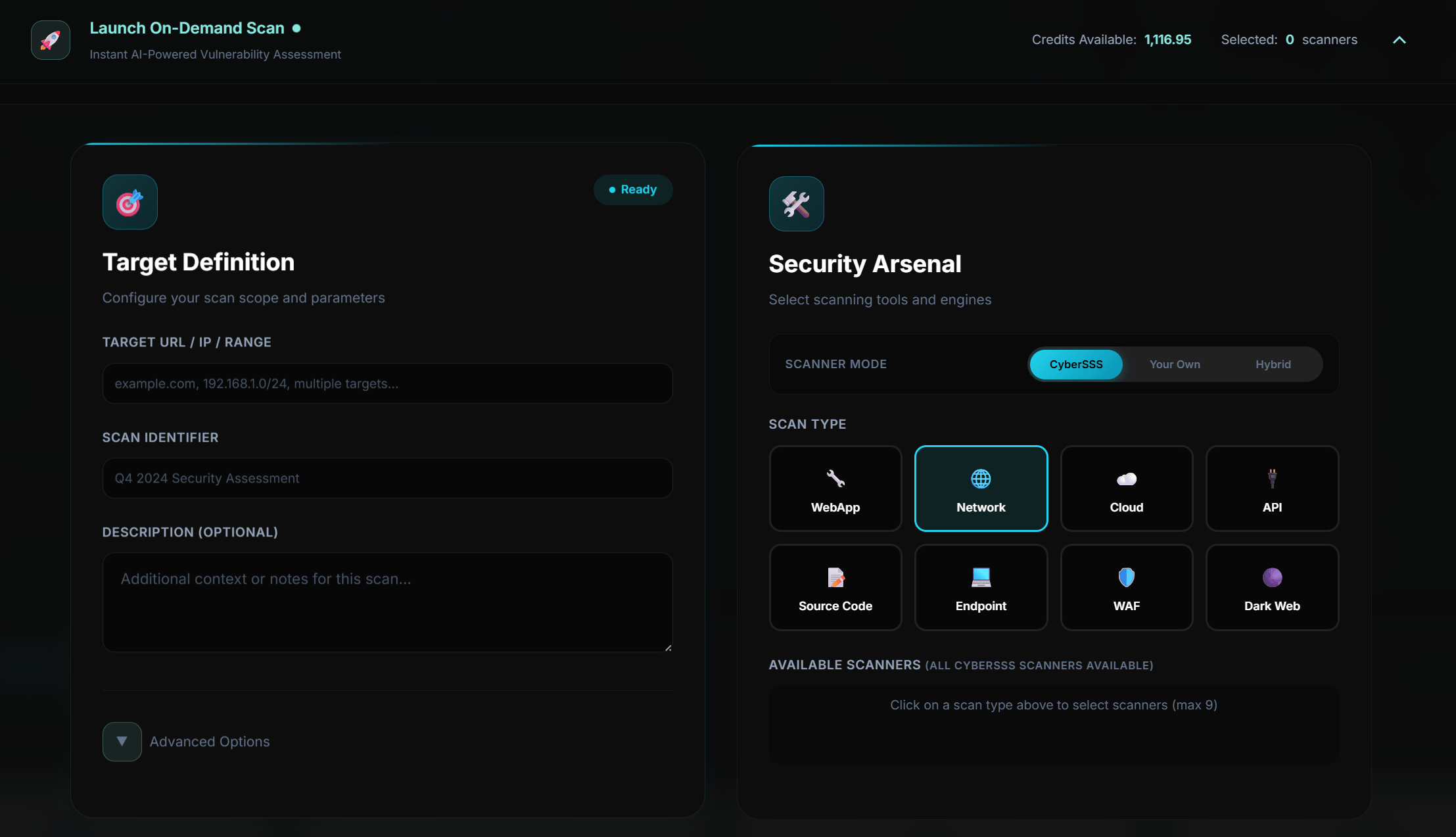
Task: Focus the Target URL / IP / Range field
Action: [x=387, y=383]
